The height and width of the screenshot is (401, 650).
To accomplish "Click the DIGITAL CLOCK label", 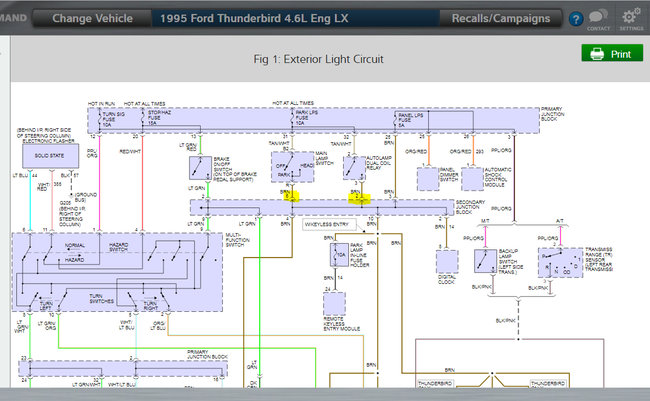I will 446,279.
